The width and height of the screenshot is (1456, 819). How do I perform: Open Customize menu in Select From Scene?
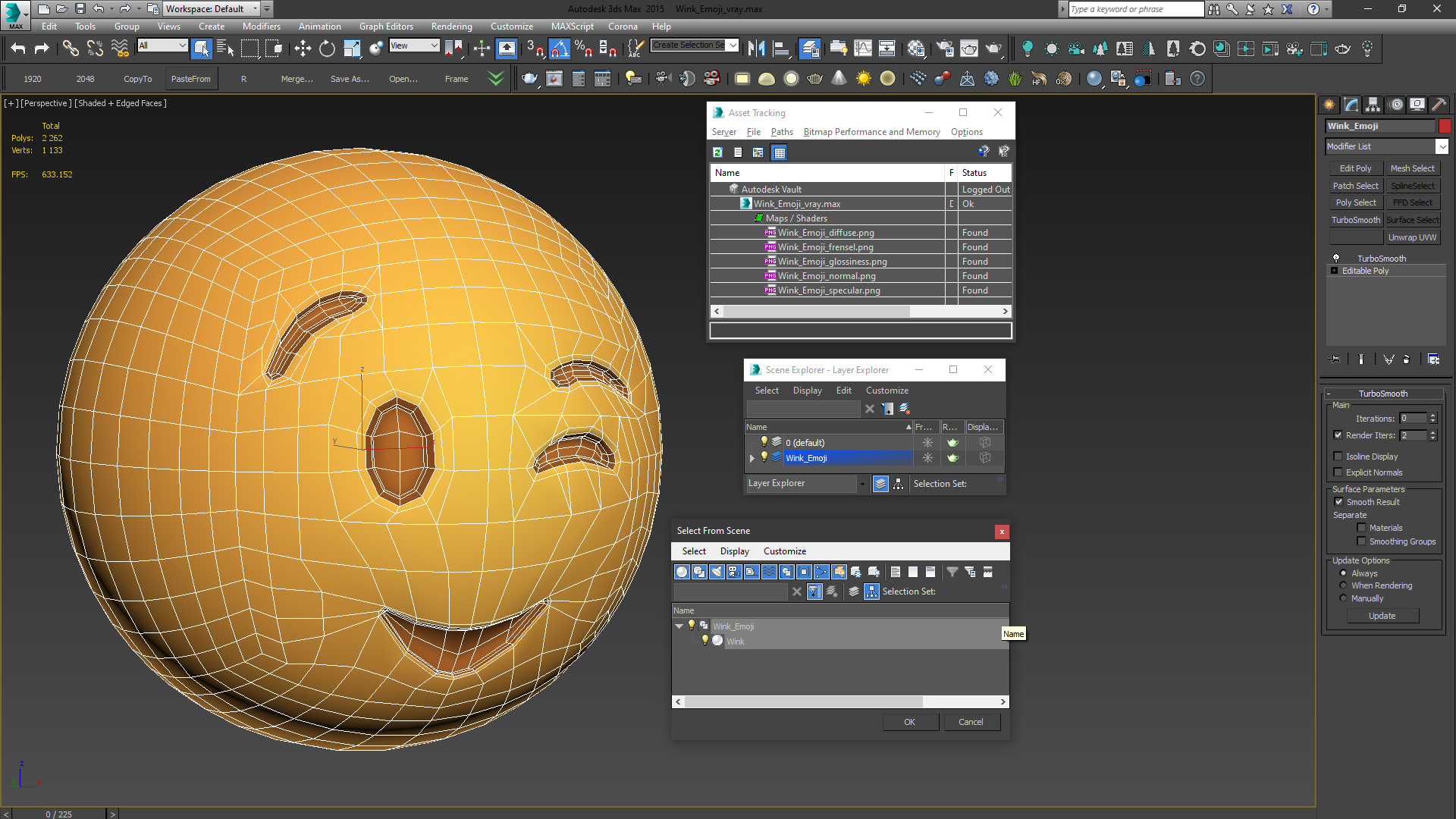(x=785, y=551)
